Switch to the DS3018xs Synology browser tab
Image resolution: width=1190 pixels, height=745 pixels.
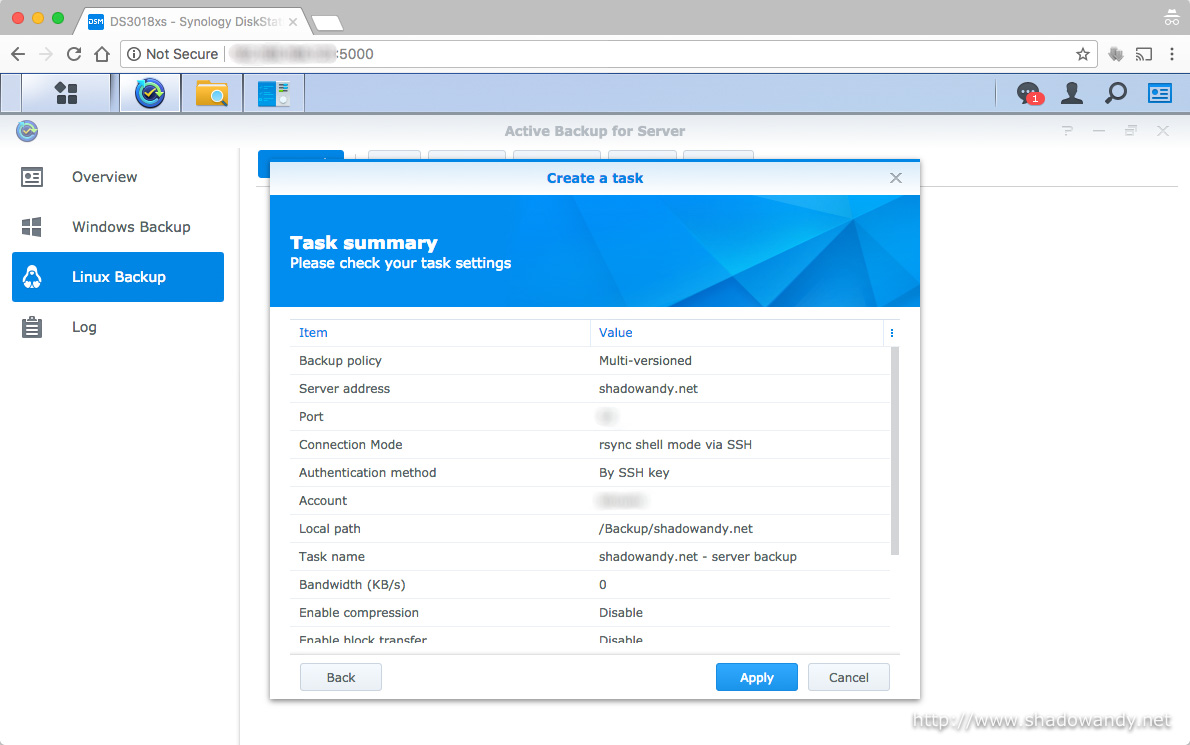(194, 21)
